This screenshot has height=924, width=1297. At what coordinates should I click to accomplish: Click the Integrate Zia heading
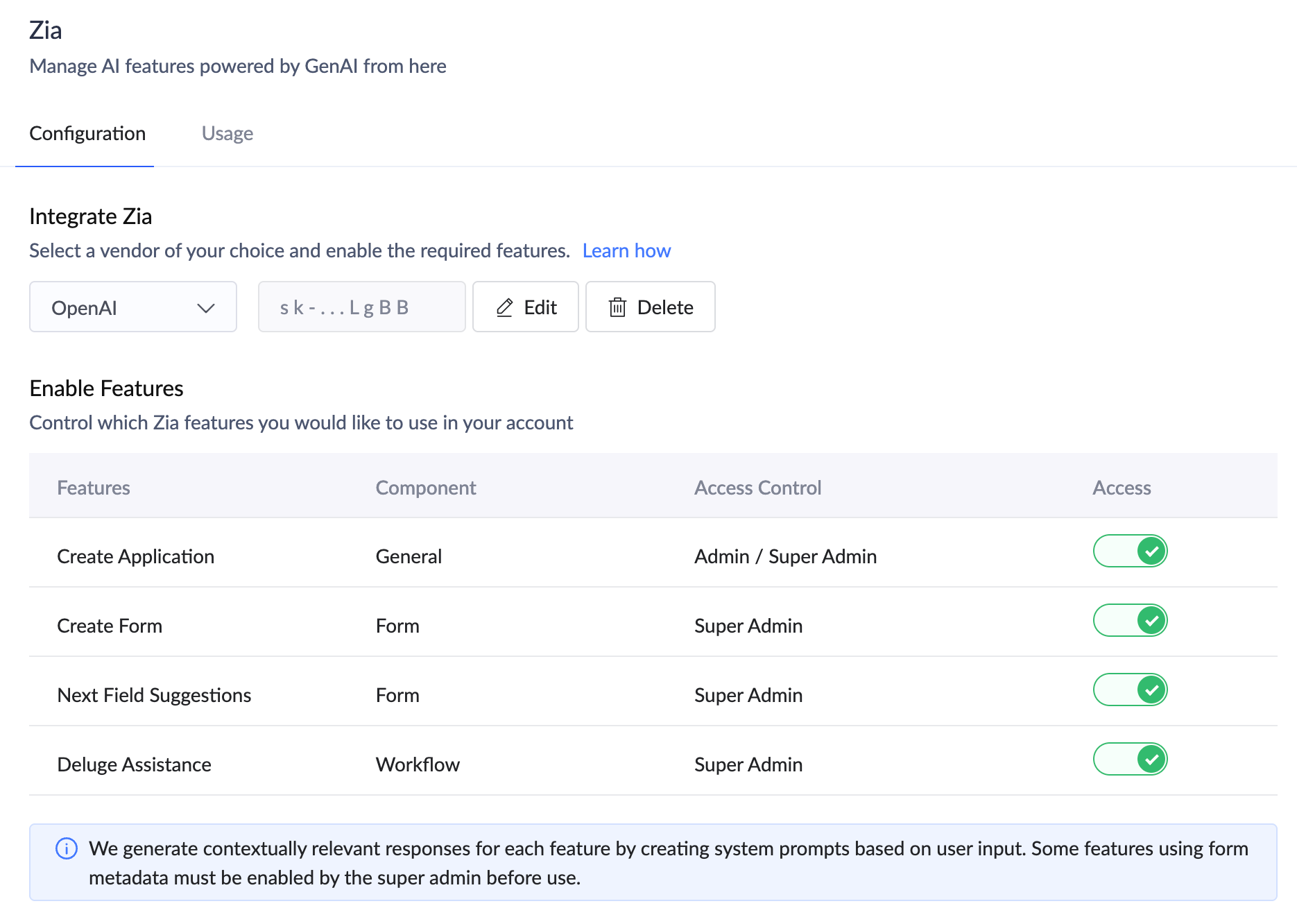[91, 216]
